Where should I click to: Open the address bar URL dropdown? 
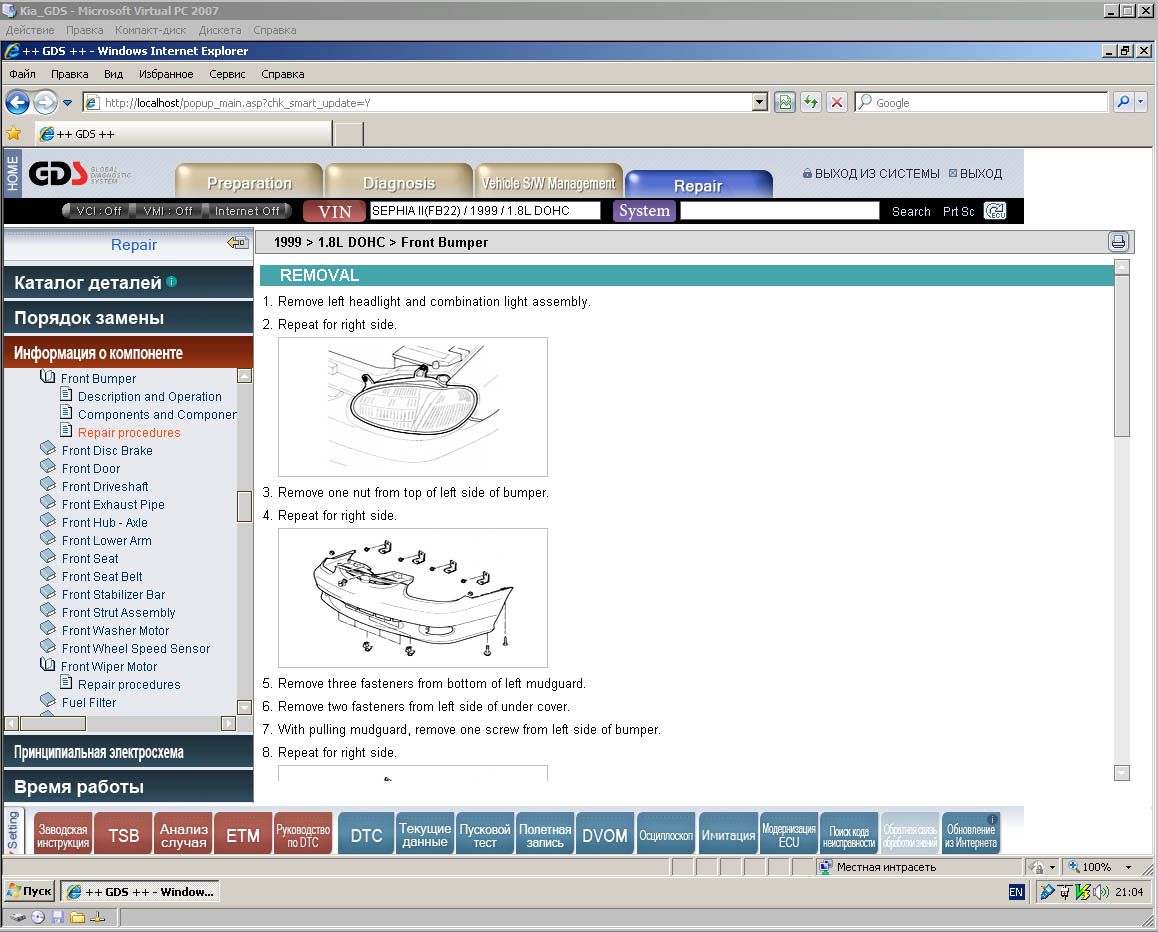click(x=759, y=103)
